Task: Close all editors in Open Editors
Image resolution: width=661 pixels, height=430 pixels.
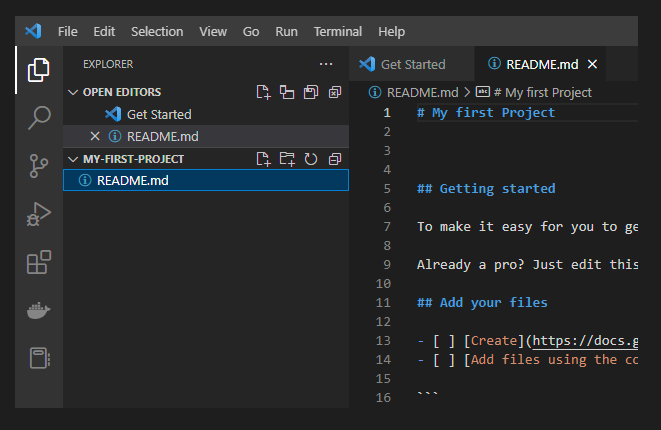Action: pos(335,92)
